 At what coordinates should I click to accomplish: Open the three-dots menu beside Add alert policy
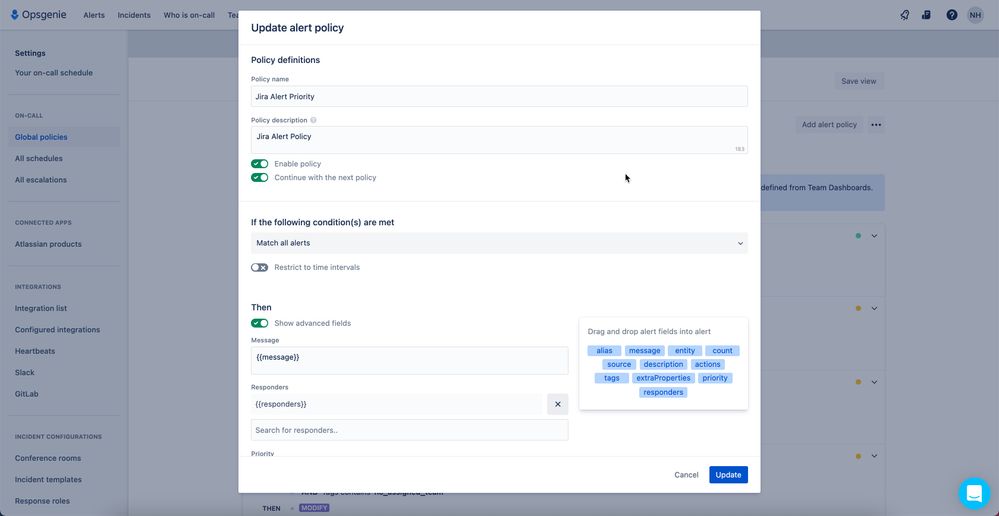[876, 125]
